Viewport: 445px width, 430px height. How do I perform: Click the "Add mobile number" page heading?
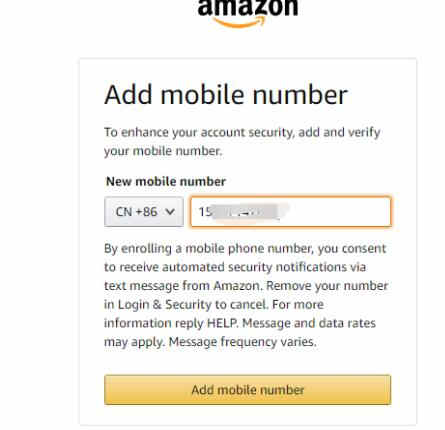pyautogui.click(x=226, y=95)
